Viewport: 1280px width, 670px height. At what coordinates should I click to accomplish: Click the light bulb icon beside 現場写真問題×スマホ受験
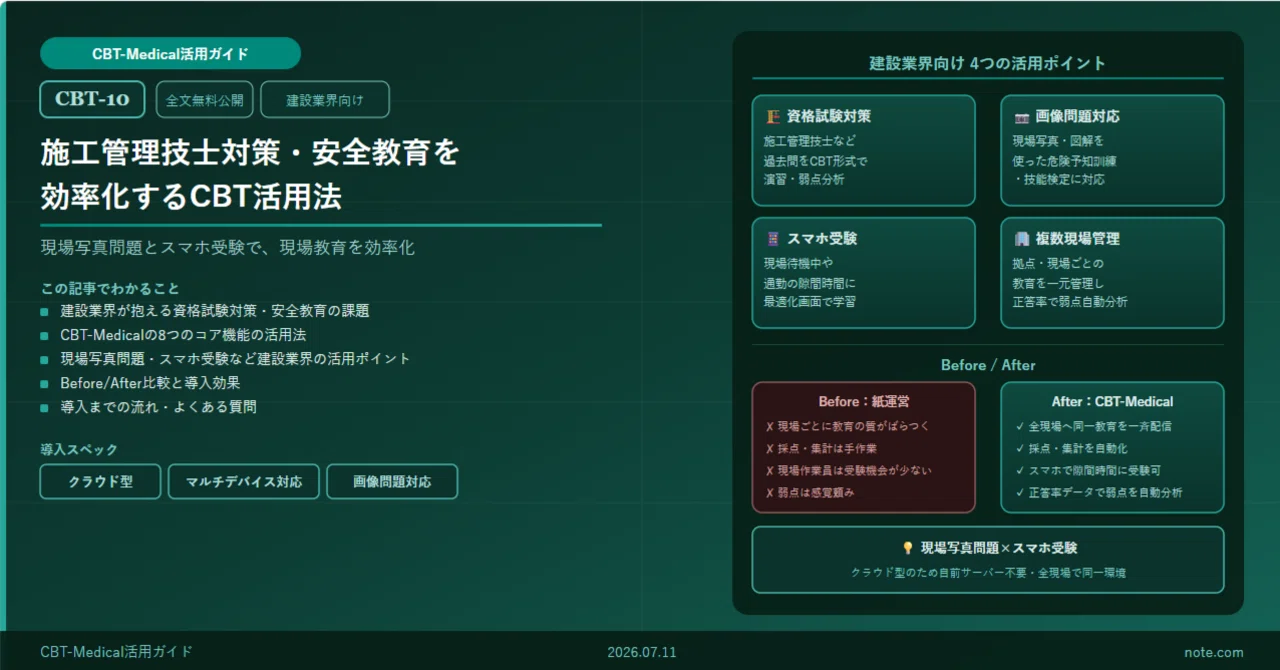908,548
